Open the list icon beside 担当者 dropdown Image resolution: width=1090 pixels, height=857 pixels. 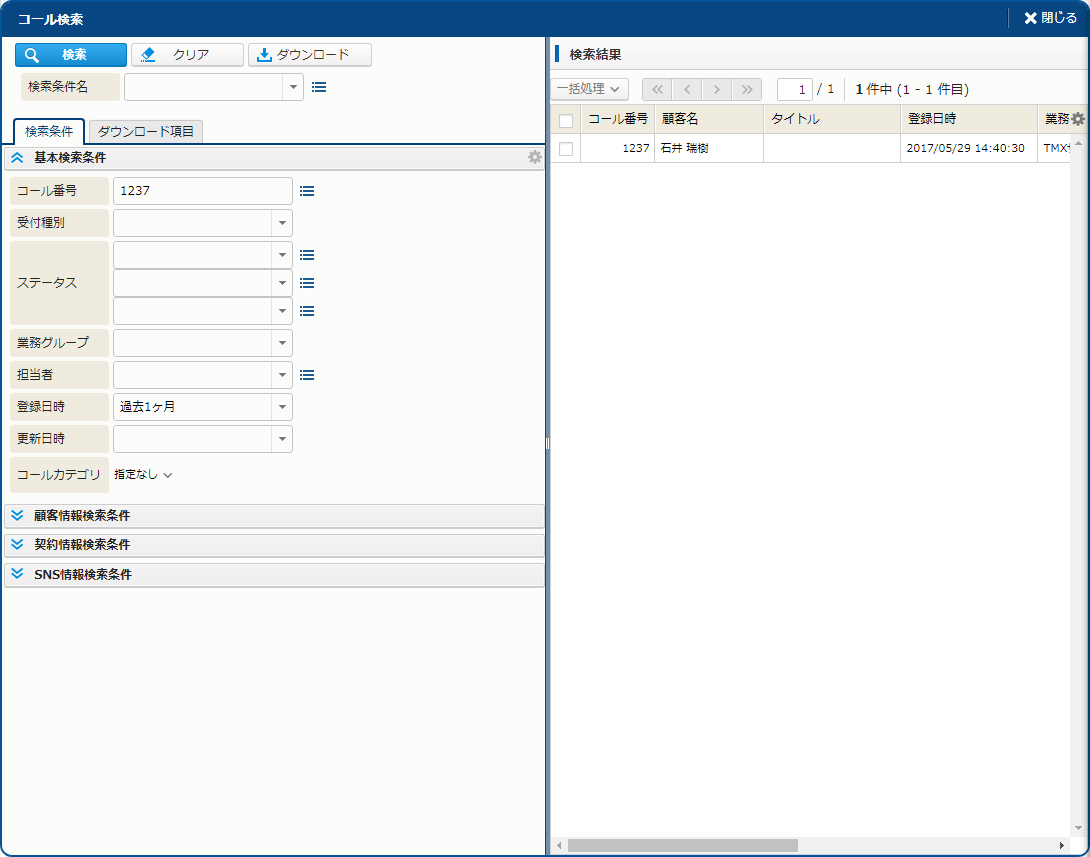click(x=307, y=375)
